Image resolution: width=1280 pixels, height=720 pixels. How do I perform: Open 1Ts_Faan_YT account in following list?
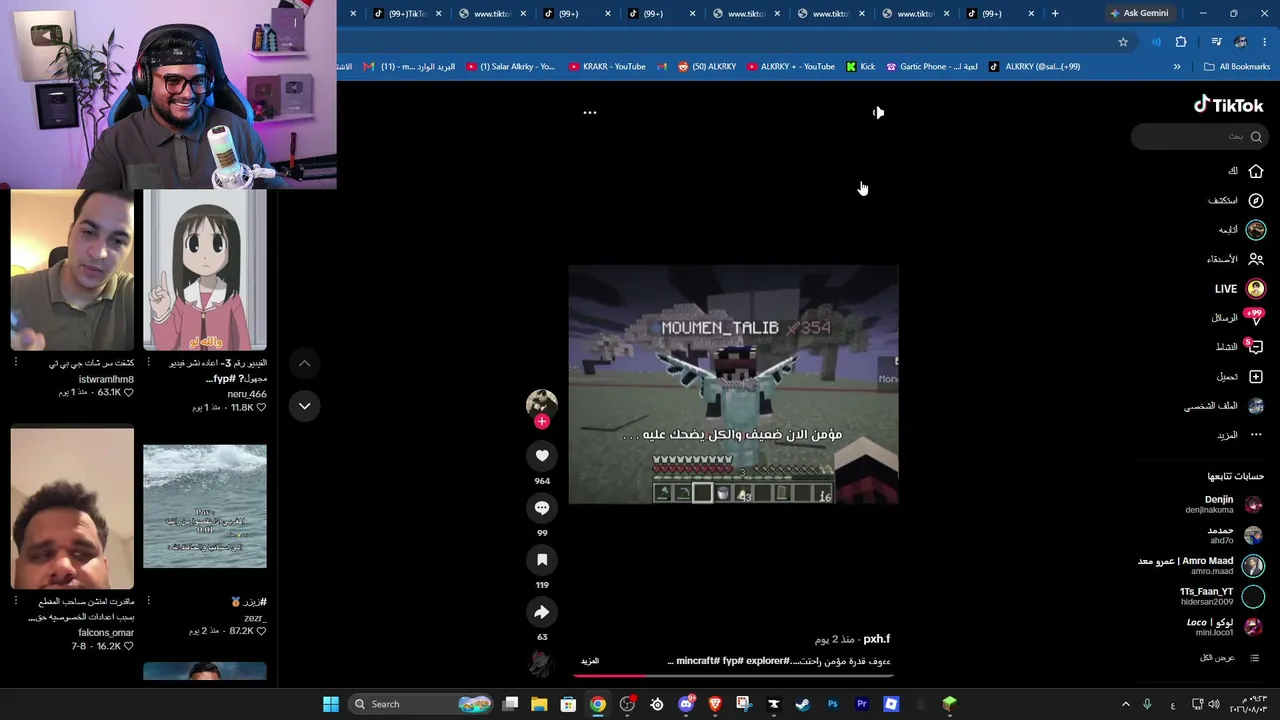click(1221, 596)
